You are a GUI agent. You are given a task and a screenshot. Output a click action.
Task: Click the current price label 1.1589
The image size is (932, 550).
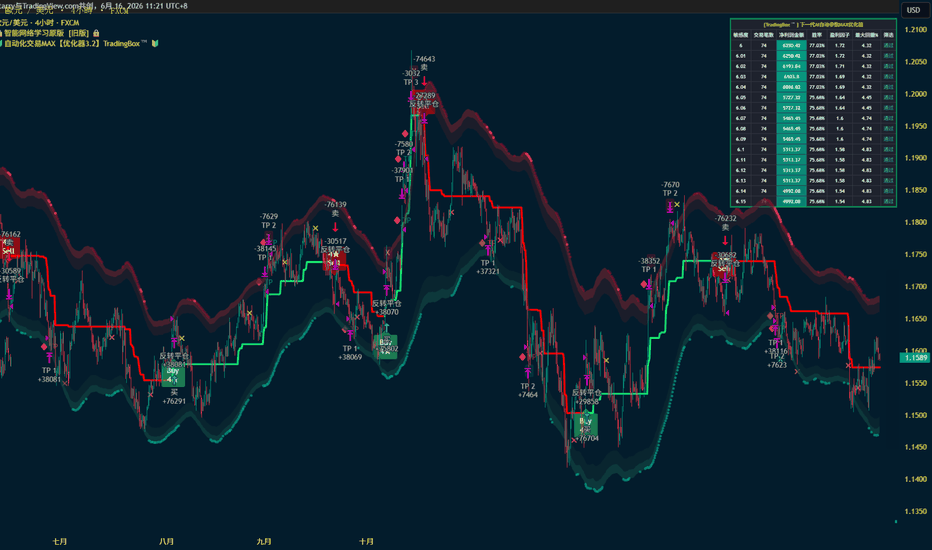pyautogui.click(x=915, y=357)
